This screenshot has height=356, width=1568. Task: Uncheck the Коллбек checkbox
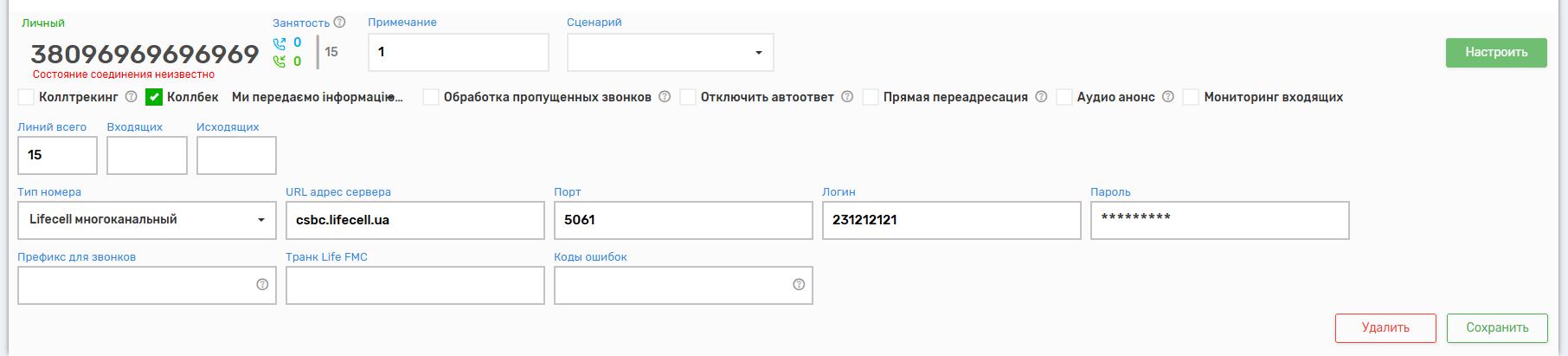pos(154,97)
